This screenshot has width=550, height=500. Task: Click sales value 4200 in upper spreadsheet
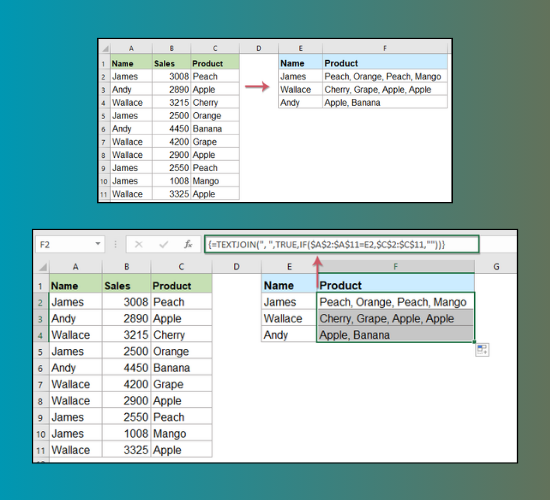click(172, 142)
